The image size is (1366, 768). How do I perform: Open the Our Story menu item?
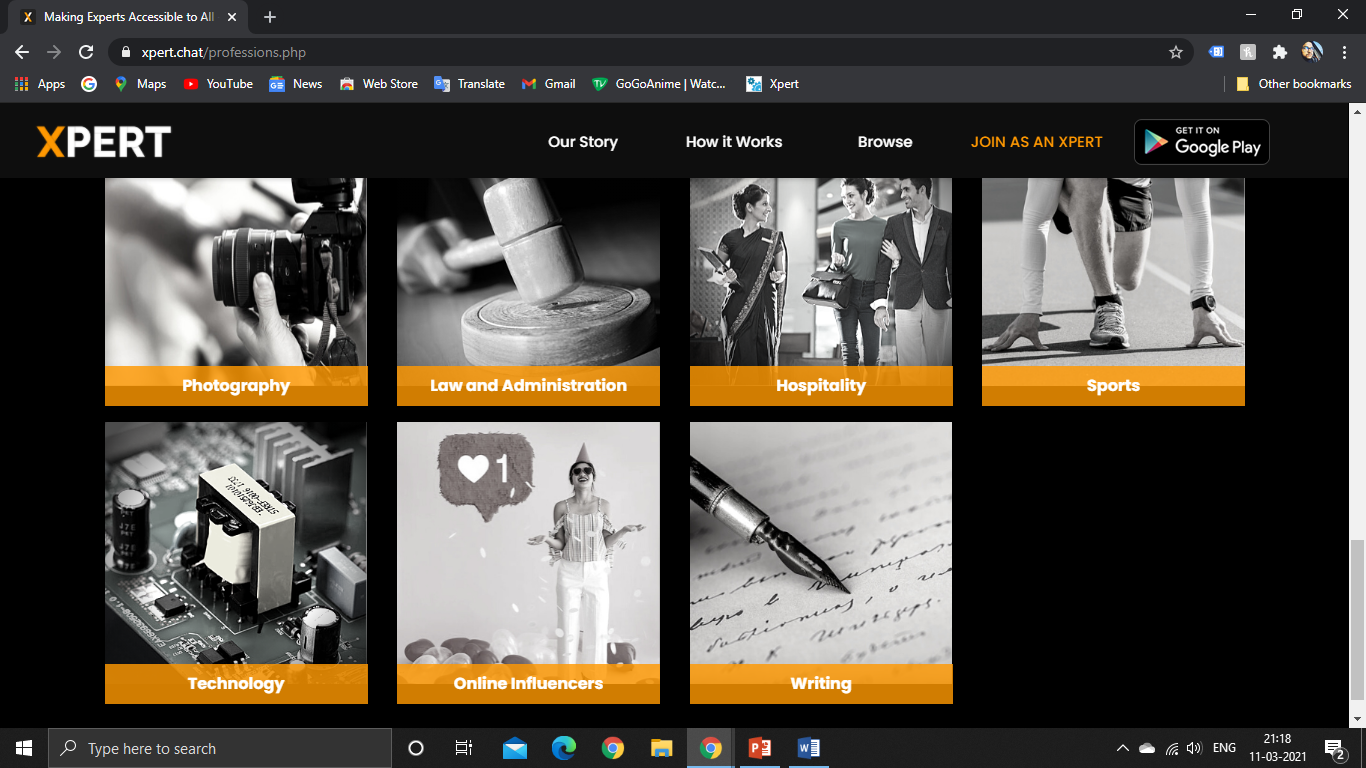(582, 142)
